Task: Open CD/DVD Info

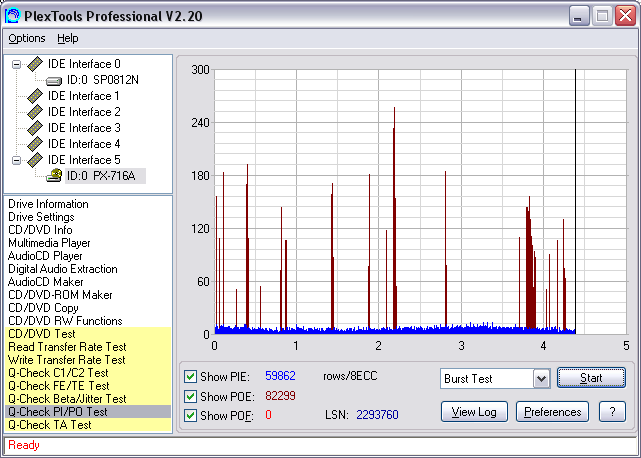Action: 40,230
